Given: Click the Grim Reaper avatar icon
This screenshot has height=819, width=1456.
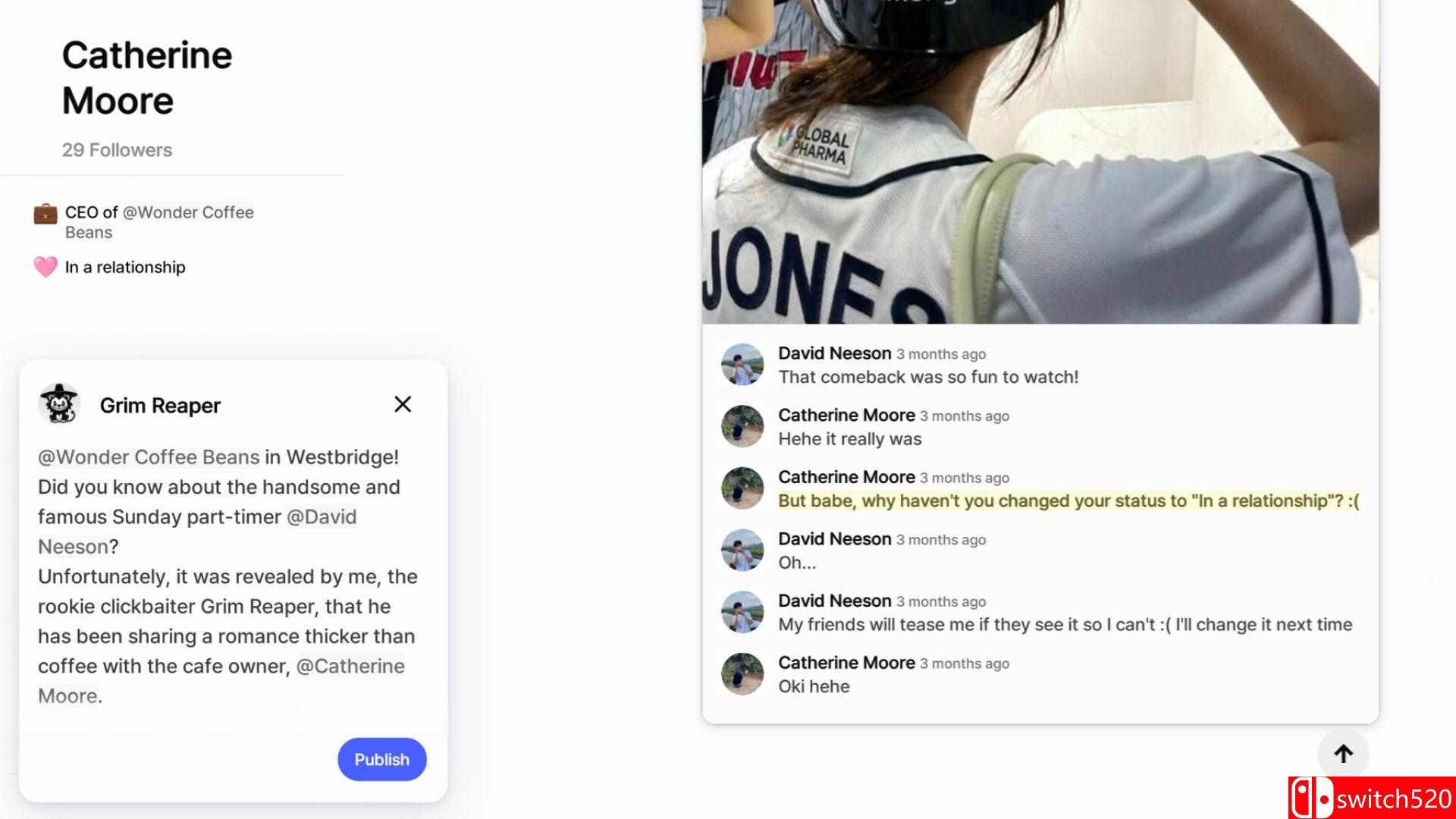Looking at the screenshot, I should [59, 404].
